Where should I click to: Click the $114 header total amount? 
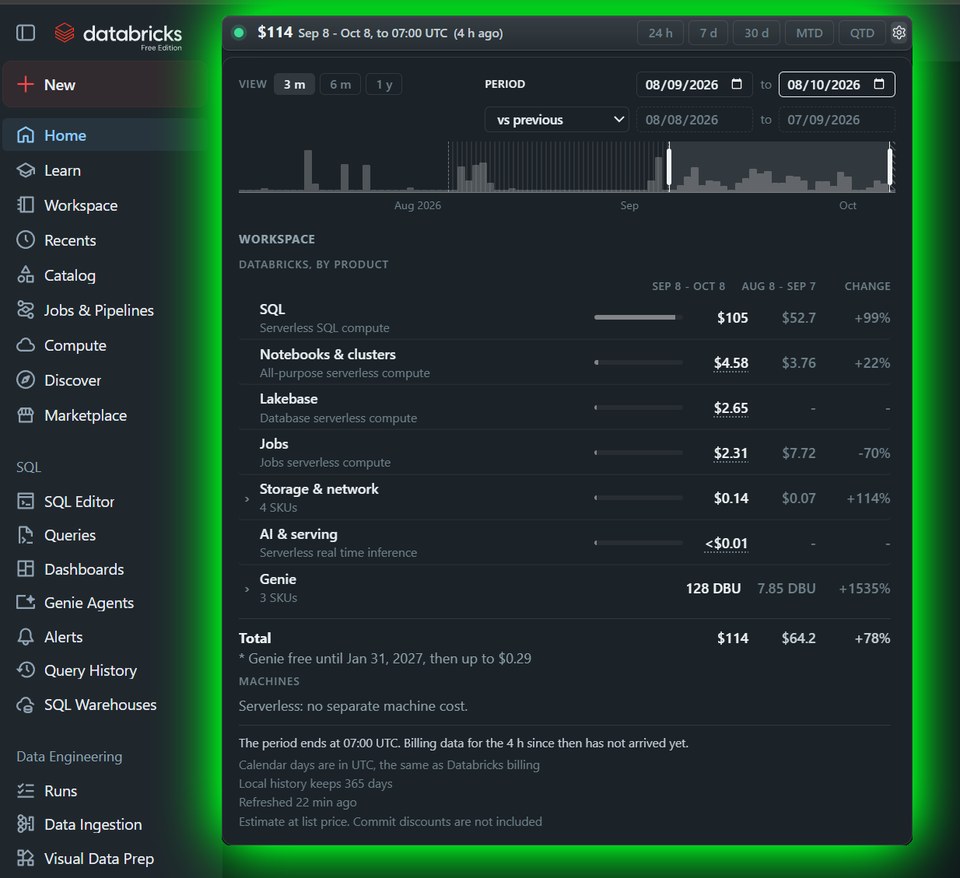pos(275,32)
